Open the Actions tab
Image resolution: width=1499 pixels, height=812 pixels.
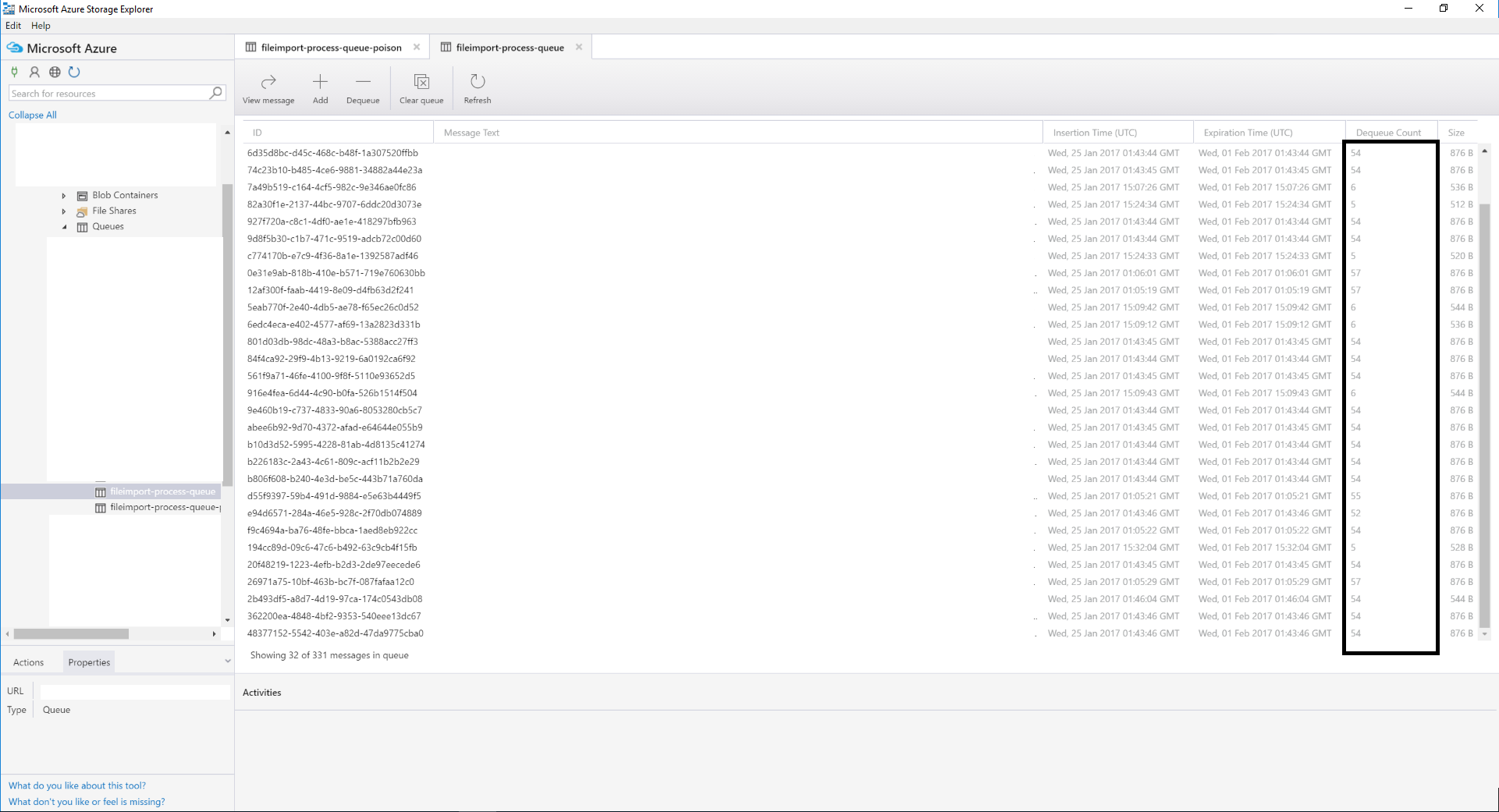29,662
